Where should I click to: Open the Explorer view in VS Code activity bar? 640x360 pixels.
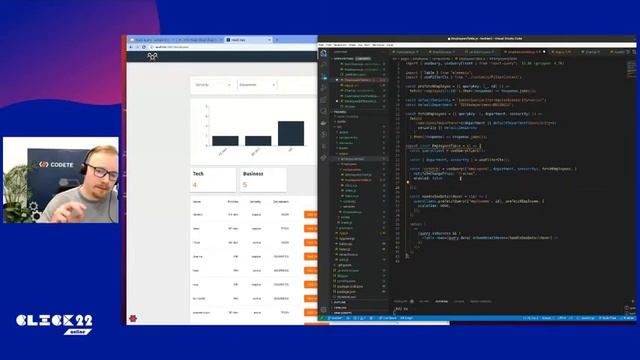[x=324, y=53]
